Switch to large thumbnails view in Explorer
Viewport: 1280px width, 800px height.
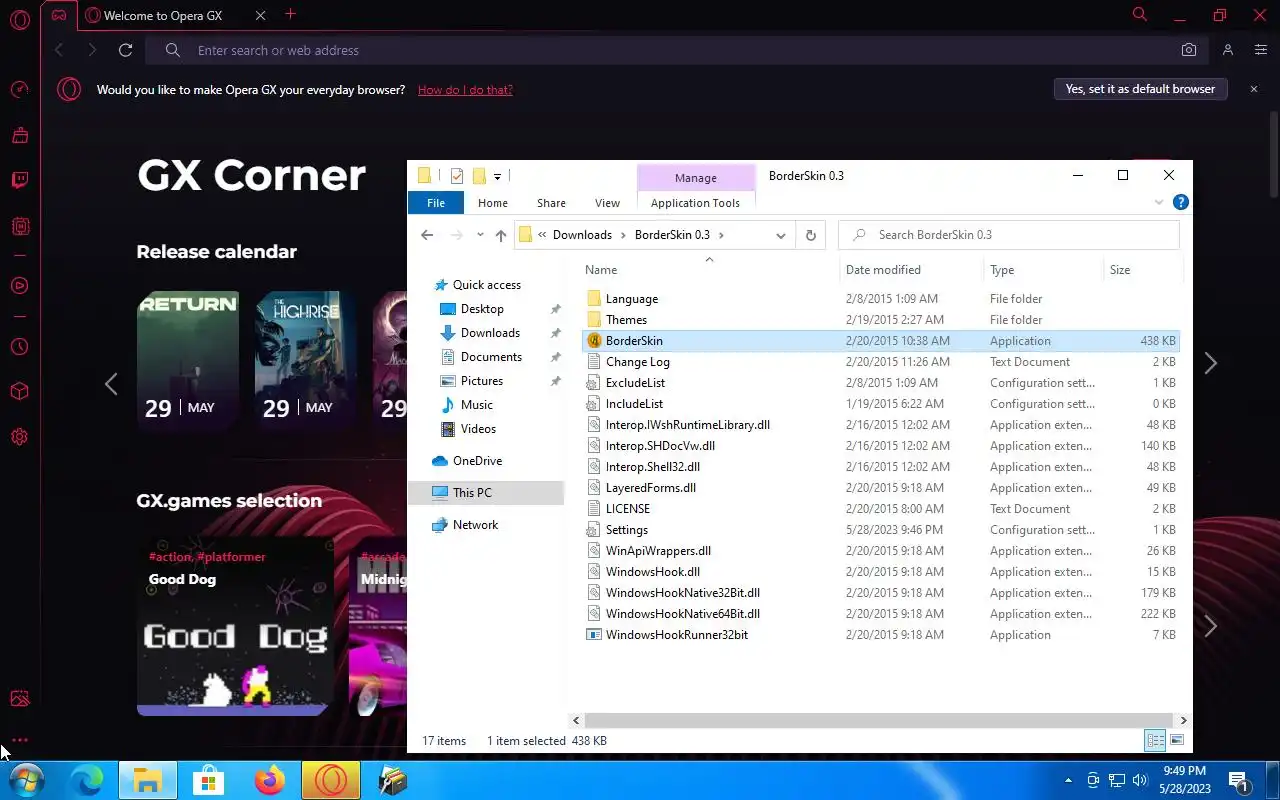click(x=1177, y=741)
